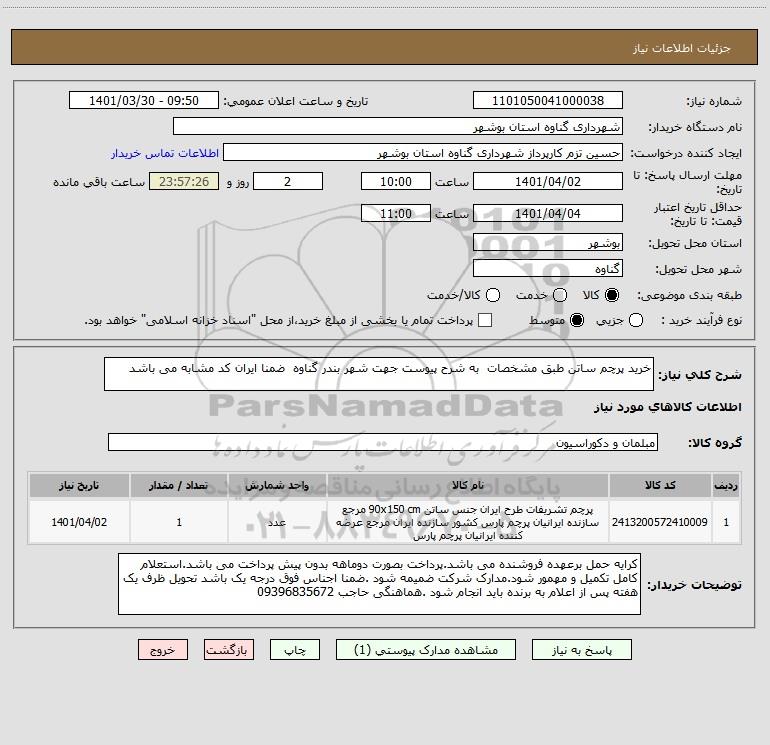Click the تعداد / مقدار column header

coord(179,485)
